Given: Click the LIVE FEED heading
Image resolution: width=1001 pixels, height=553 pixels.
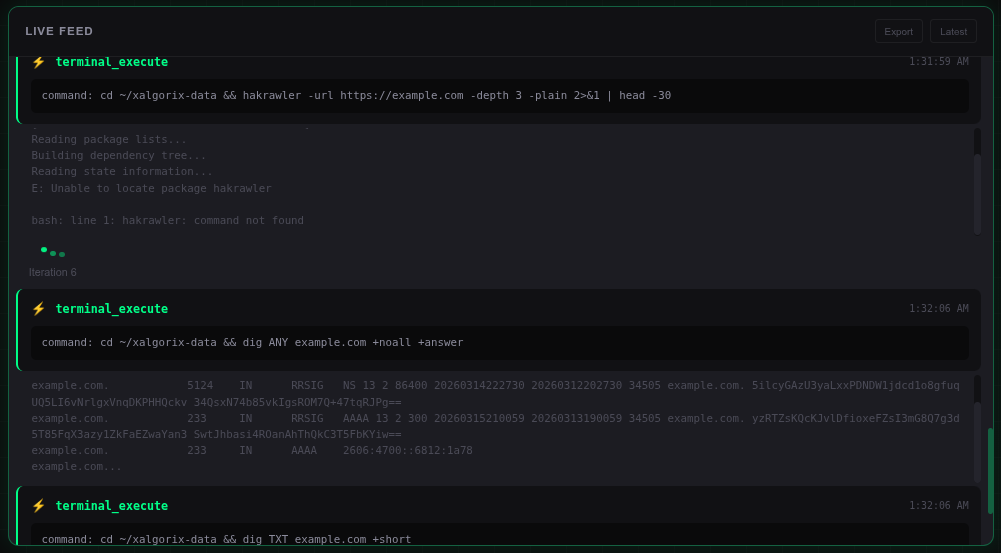Looking at the screenshot, I should click(59, 31).
